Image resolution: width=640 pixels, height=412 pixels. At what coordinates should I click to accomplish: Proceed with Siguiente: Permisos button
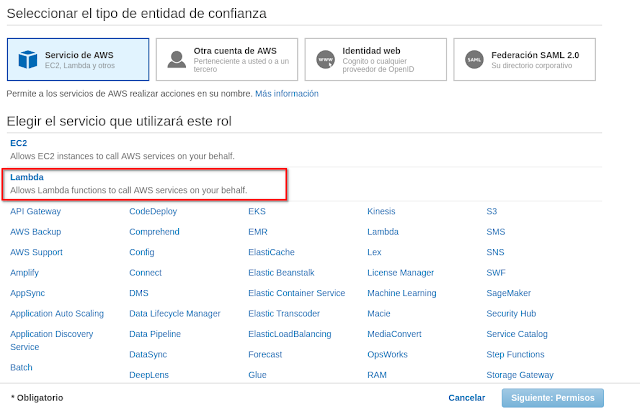(553, 398)
